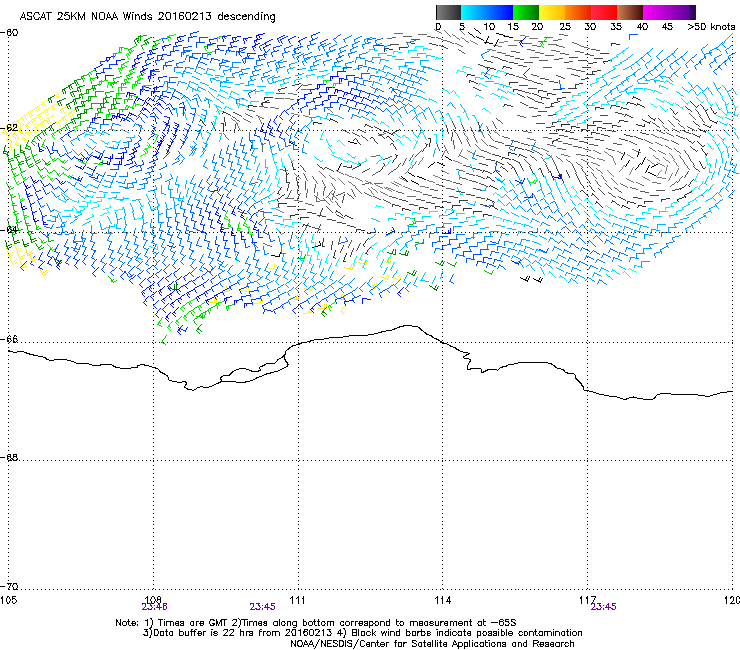Viewport: 740px width, 650px height.
Task: Click the longitude label '117'
Action: point(587,599)
